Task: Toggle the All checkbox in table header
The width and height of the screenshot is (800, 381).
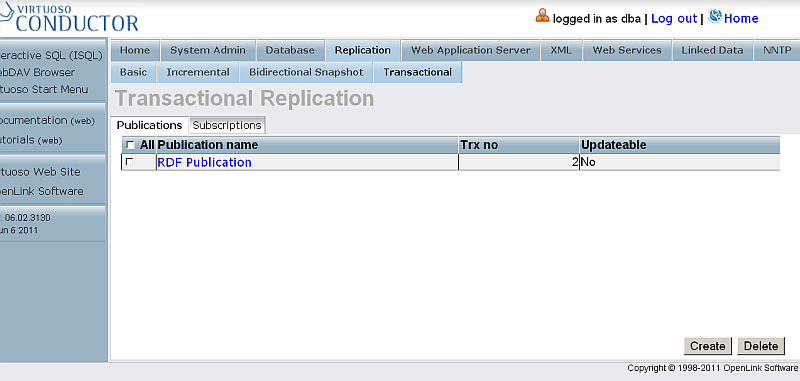Action: pos(131,145)
